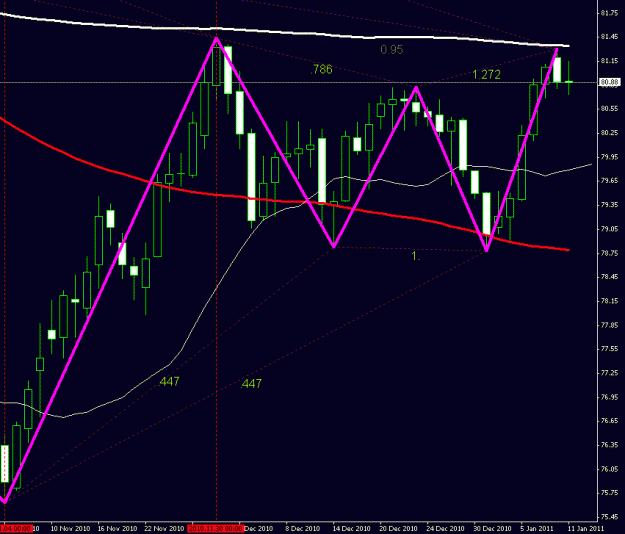The image size is (625, 534).
Task: Click the '1.' ratio label between lows
Action: point(416,256)
